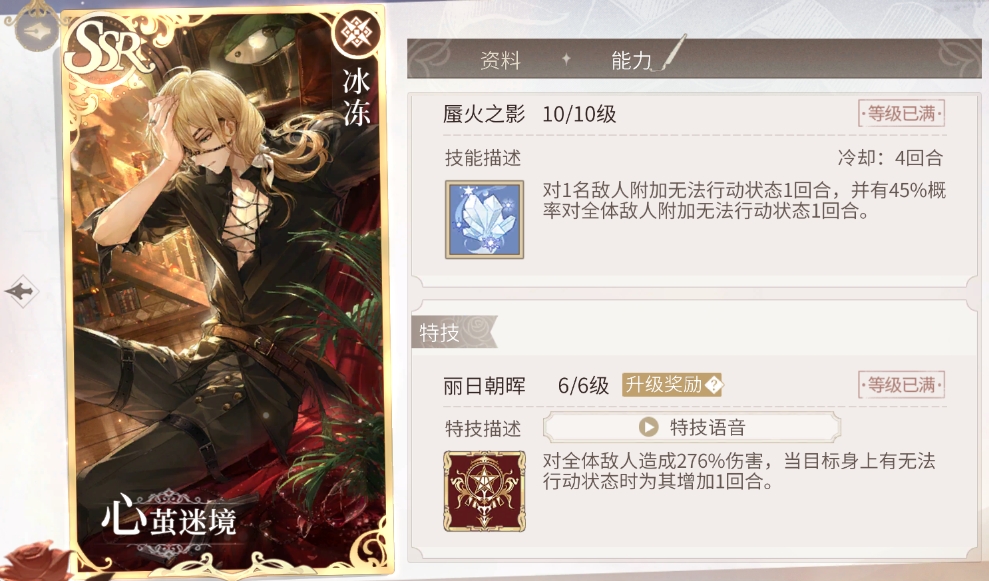Switch to the 能力 tab
989x581 pixels.
631,61
